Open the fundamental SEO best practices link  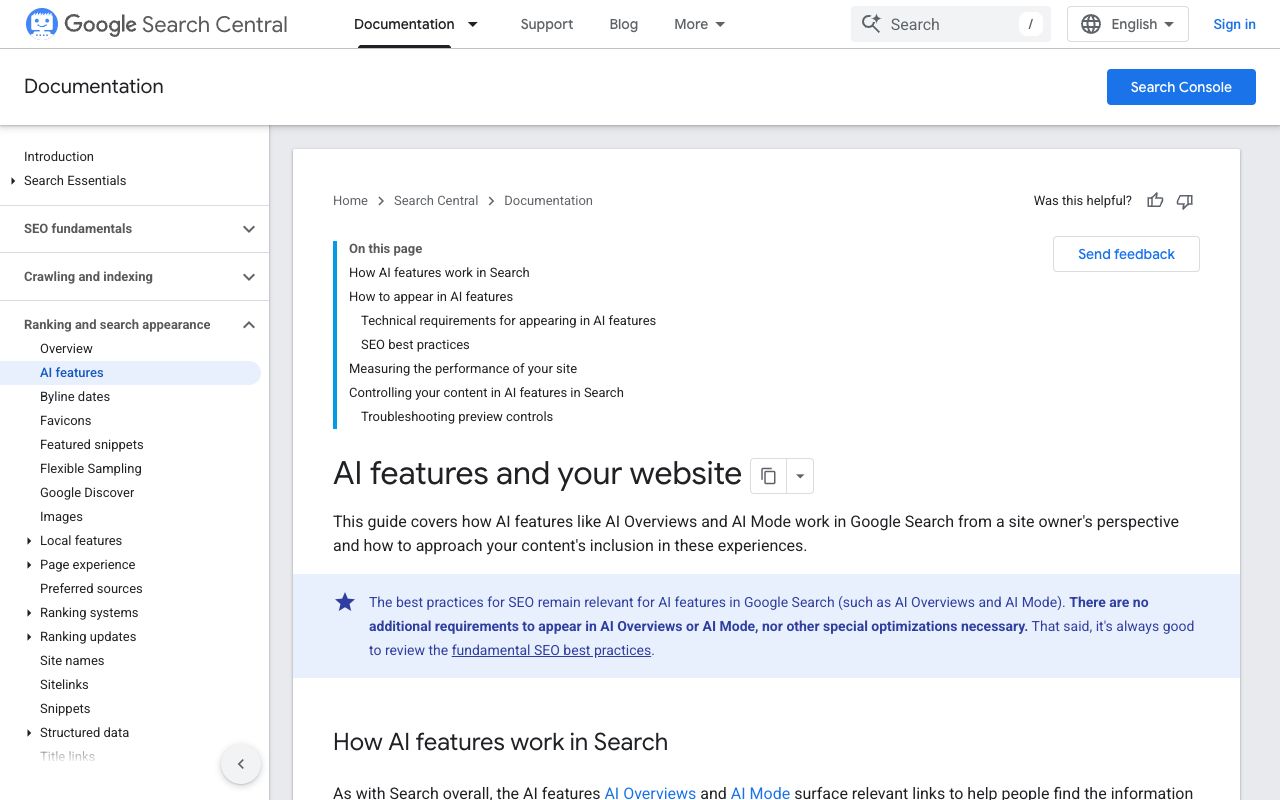(551, 650)
